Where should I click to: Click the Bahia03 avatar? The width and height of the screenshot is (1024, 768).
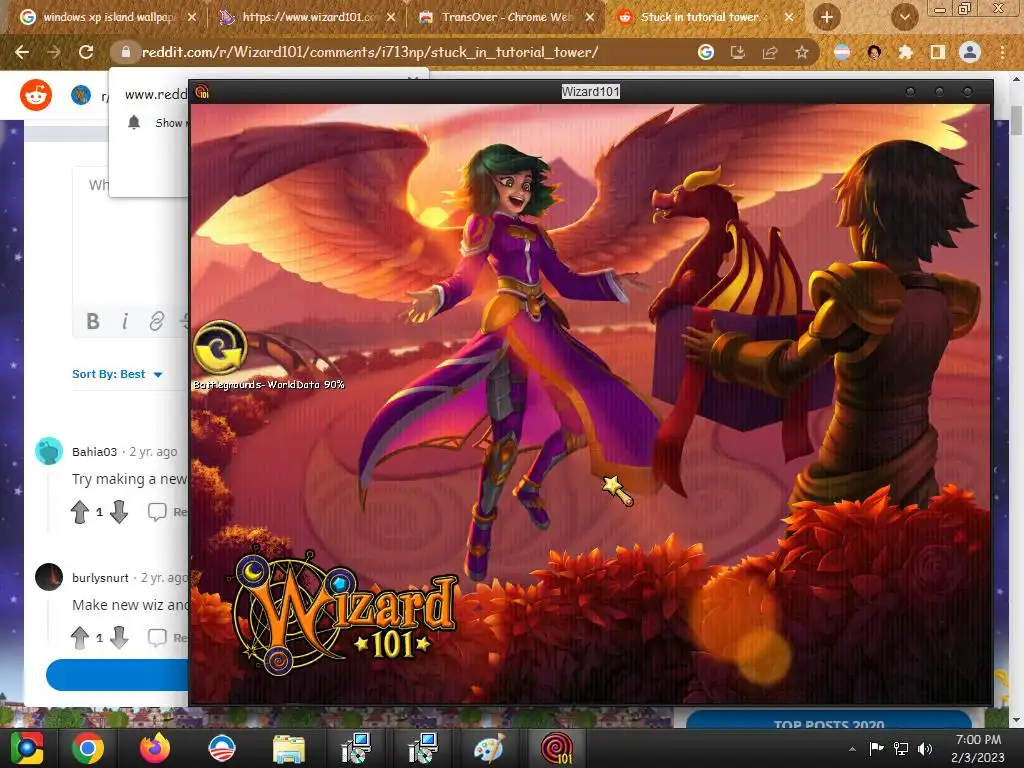point(49,451)
